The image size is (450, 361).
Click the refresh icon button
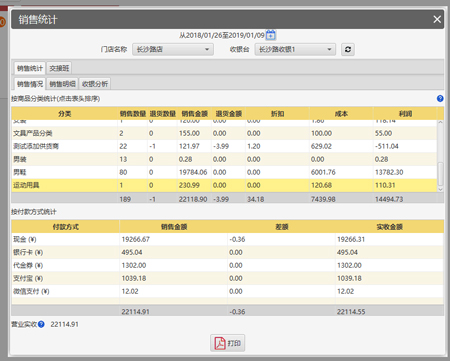click(348, 49)
